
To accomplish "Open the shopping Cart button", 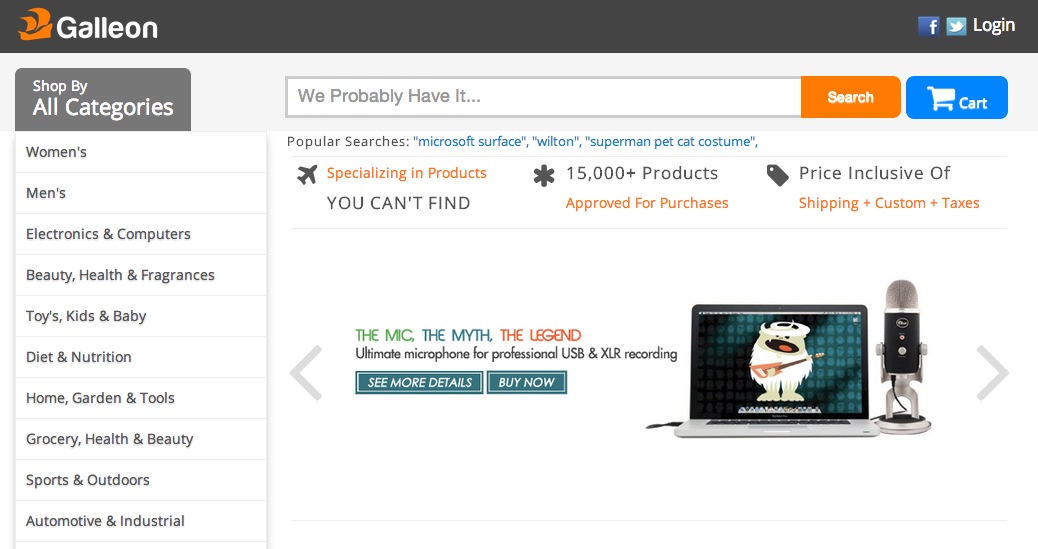I will [x=957, y=97].
